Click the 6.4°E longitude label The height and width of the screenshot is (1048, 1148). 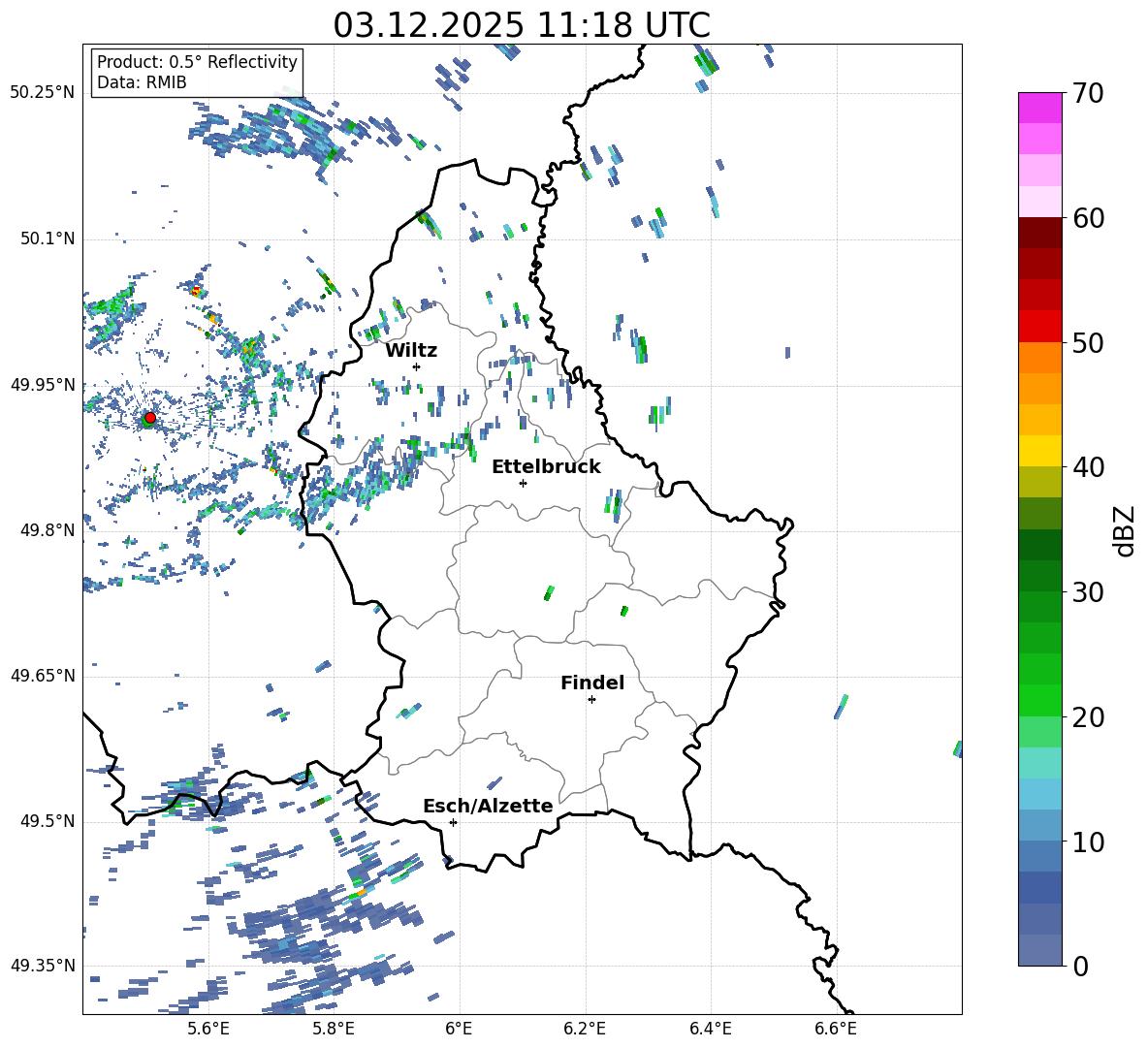coord(711,1030)
